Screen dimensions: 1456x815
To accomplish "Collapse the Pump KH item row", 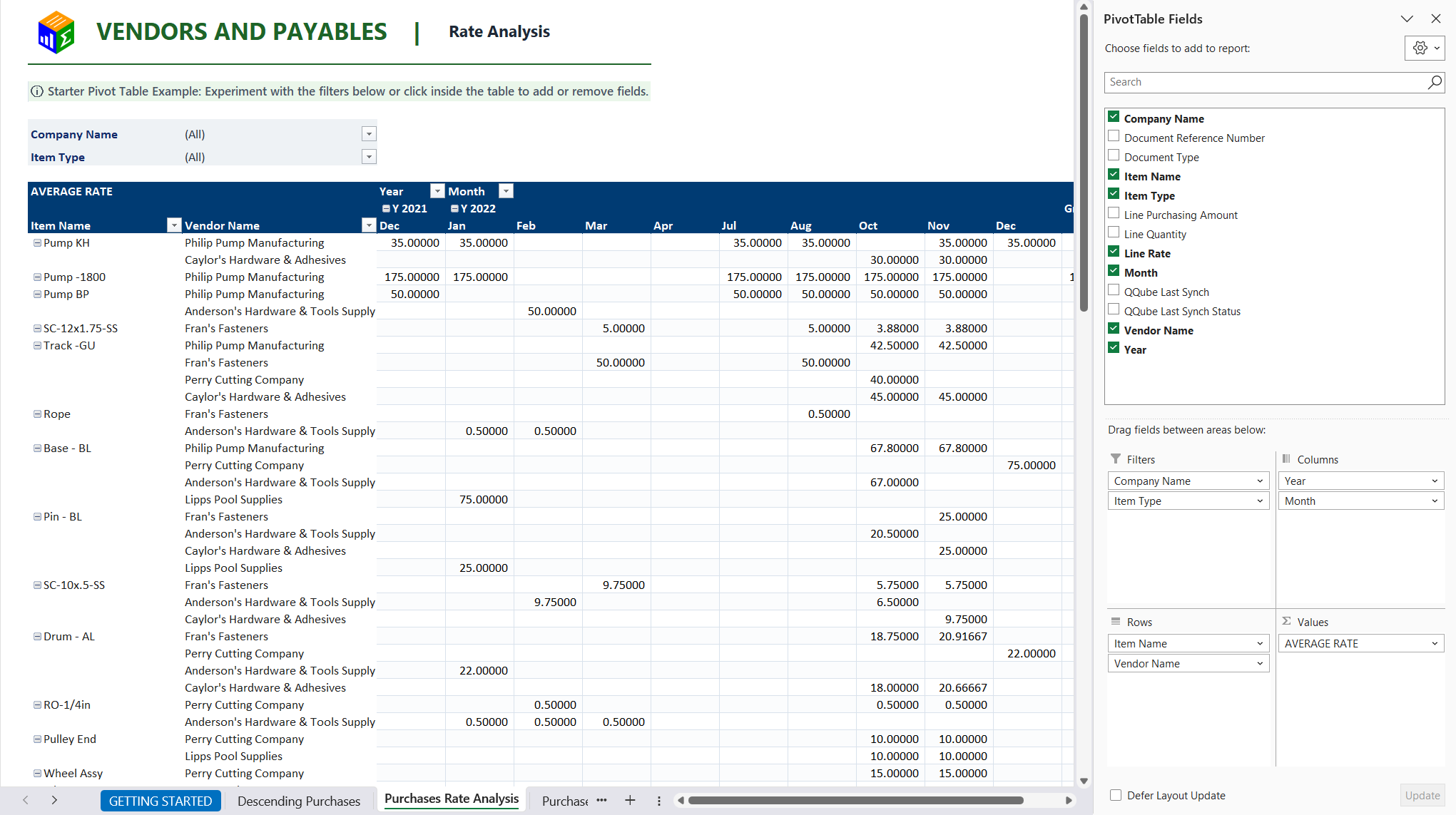I will [37, 242].
